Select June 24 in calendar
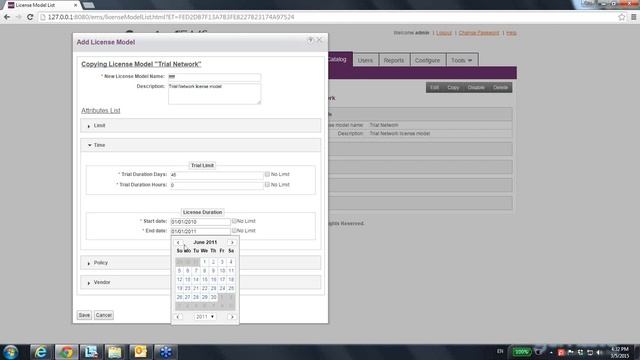 pyautogui.click(x=222, y=288)
